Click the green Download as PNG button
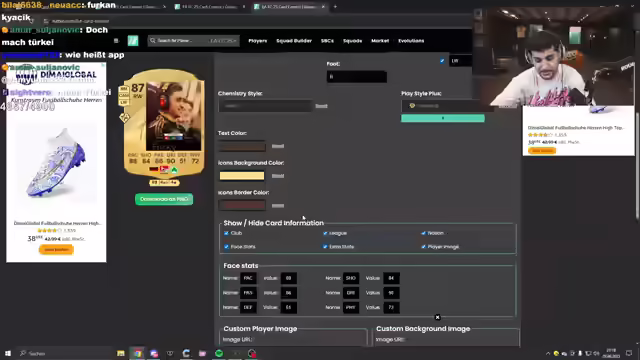Image resolution: width=640 pixels, height=360 pixels. (164, 199)
